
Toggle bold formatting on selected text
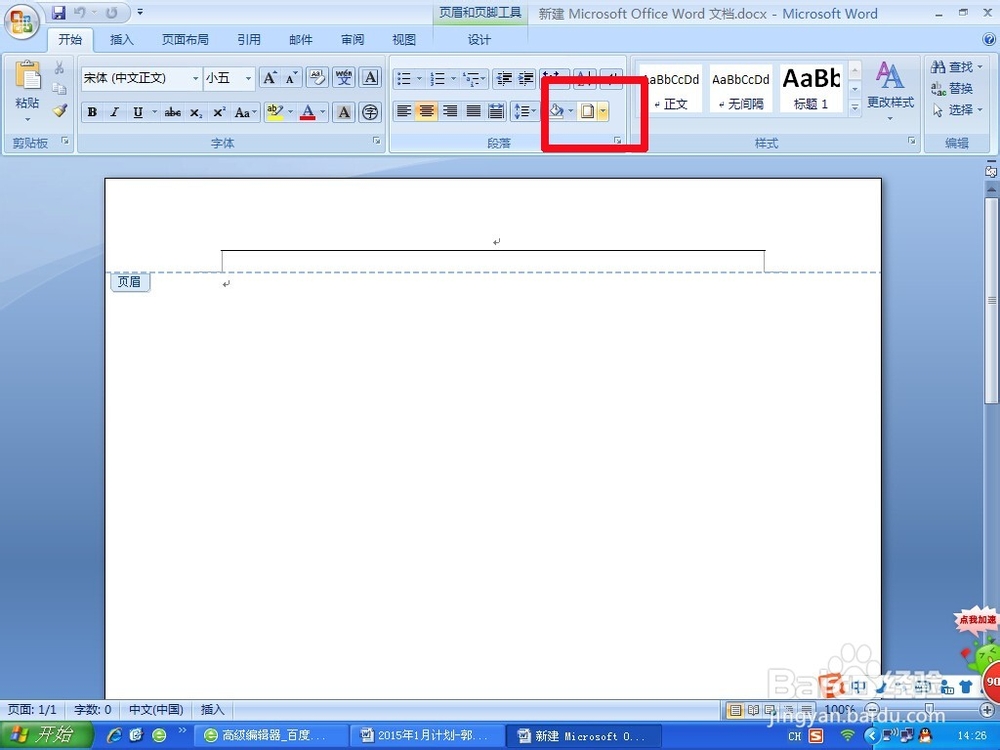[x=92, y=112]
